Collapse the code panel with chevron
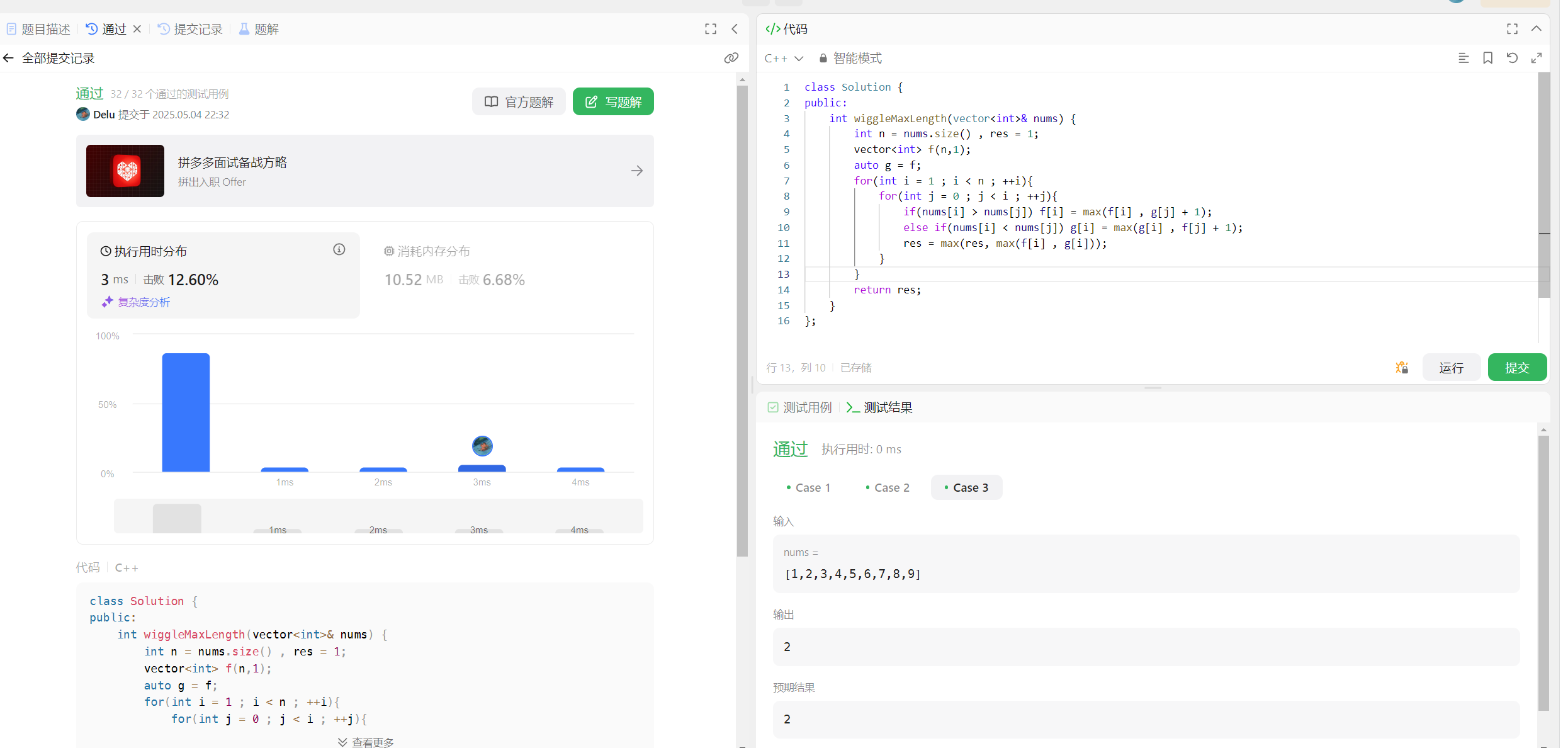The width and height of the screenshot is (1568, 748). 1537,29
